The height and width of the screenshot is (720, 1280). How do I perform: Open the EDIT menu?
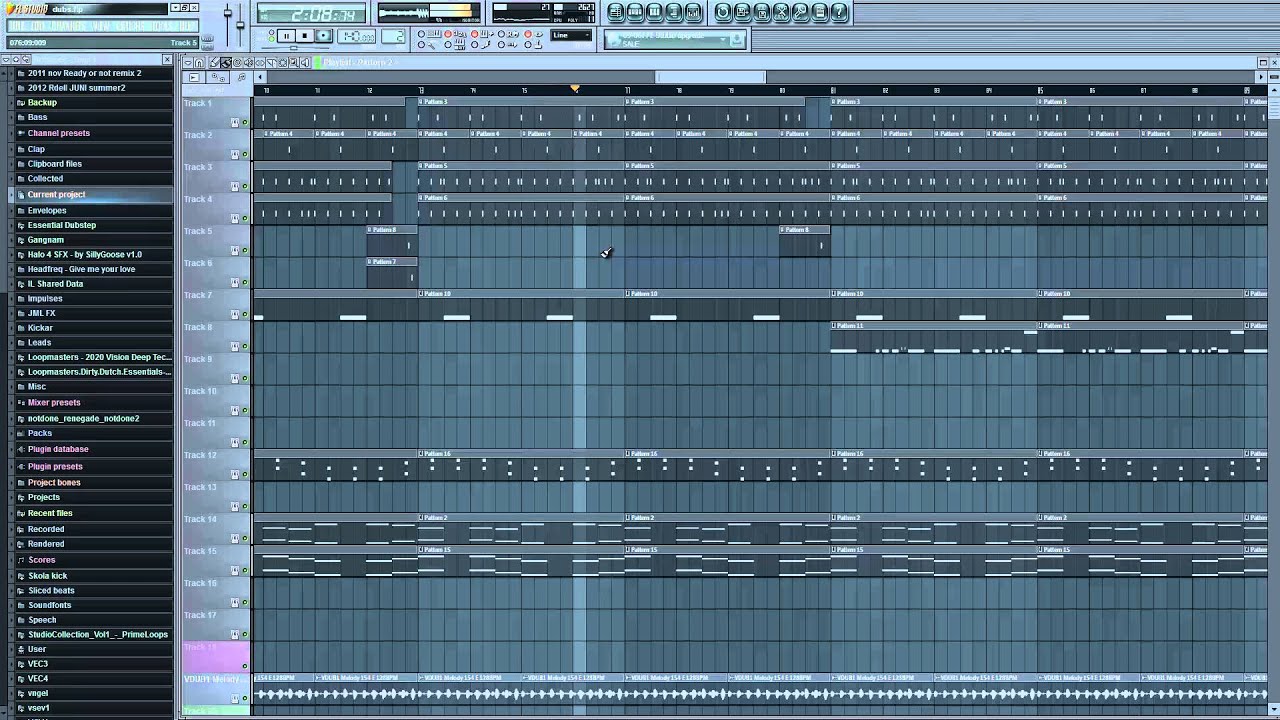click(37, 26)
